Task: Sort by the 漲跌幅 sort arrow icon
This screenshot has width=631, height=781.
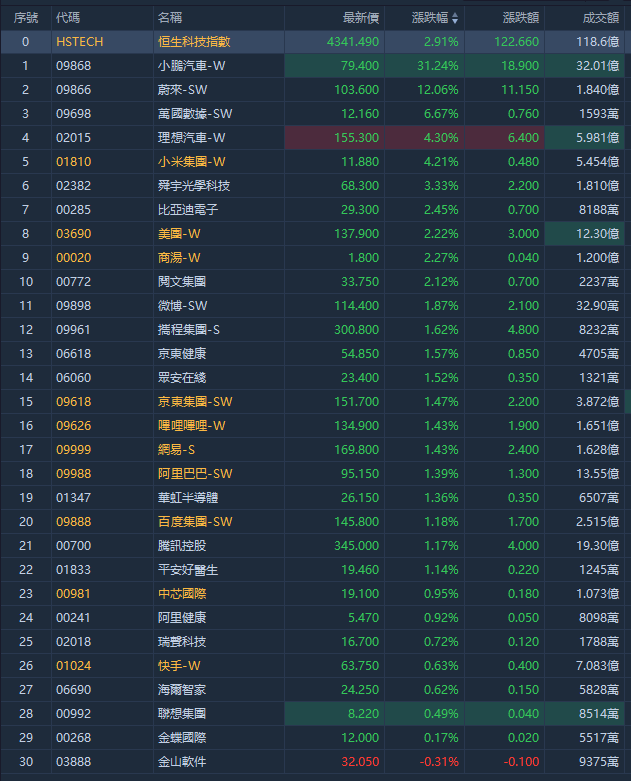Action: (455, 18)
